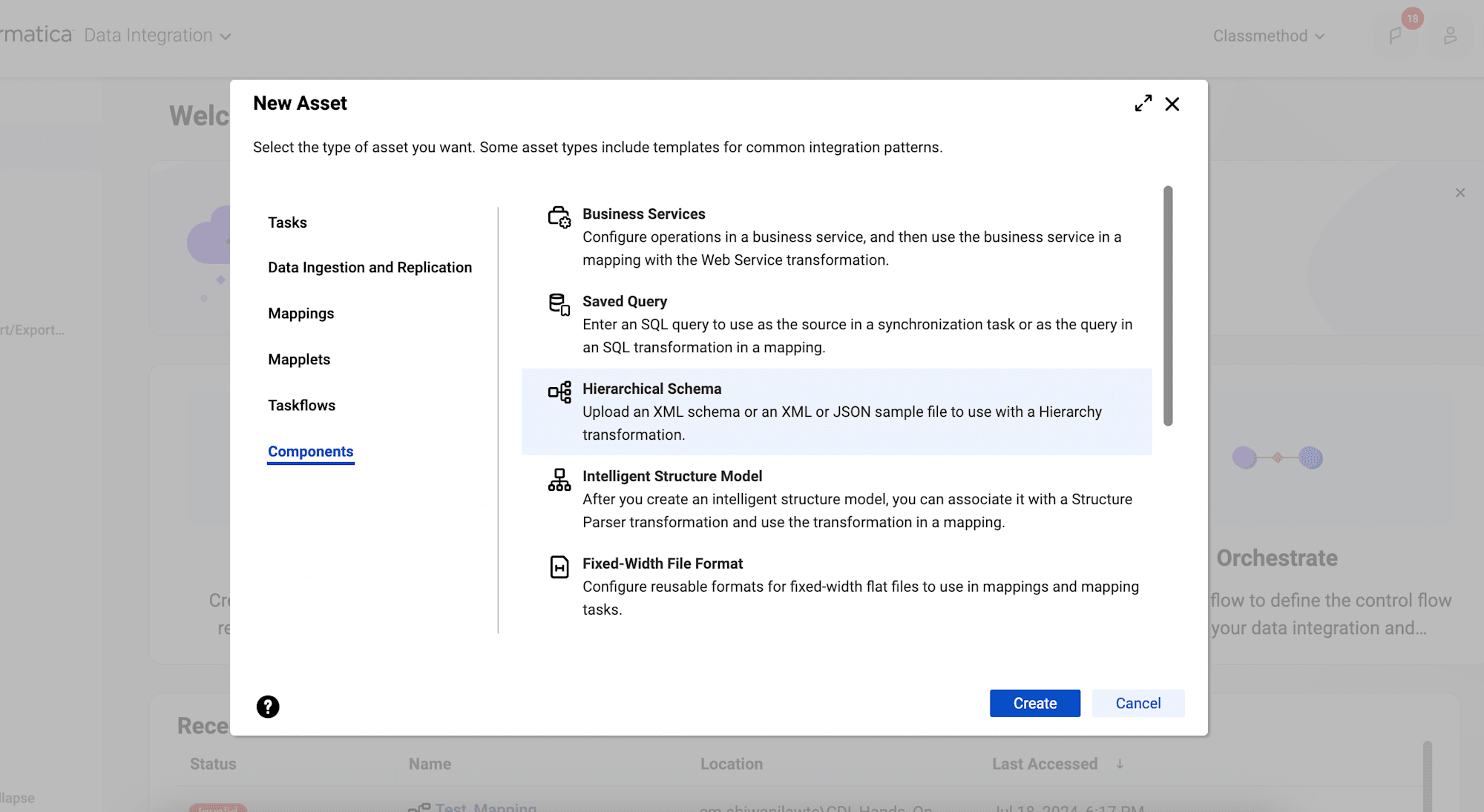Select the Taskflows category

tap(302, 406)
